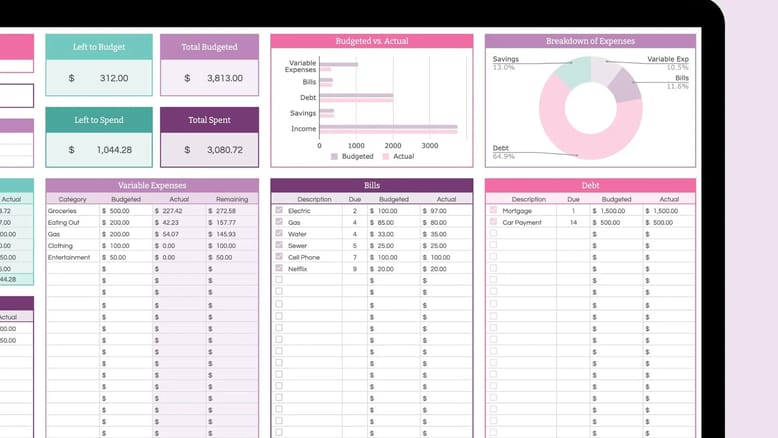Image resolution: width=778 pixels, height=438 pixels.
Task: Click the Left to Budget amount cell
Action: pos(99,78)
